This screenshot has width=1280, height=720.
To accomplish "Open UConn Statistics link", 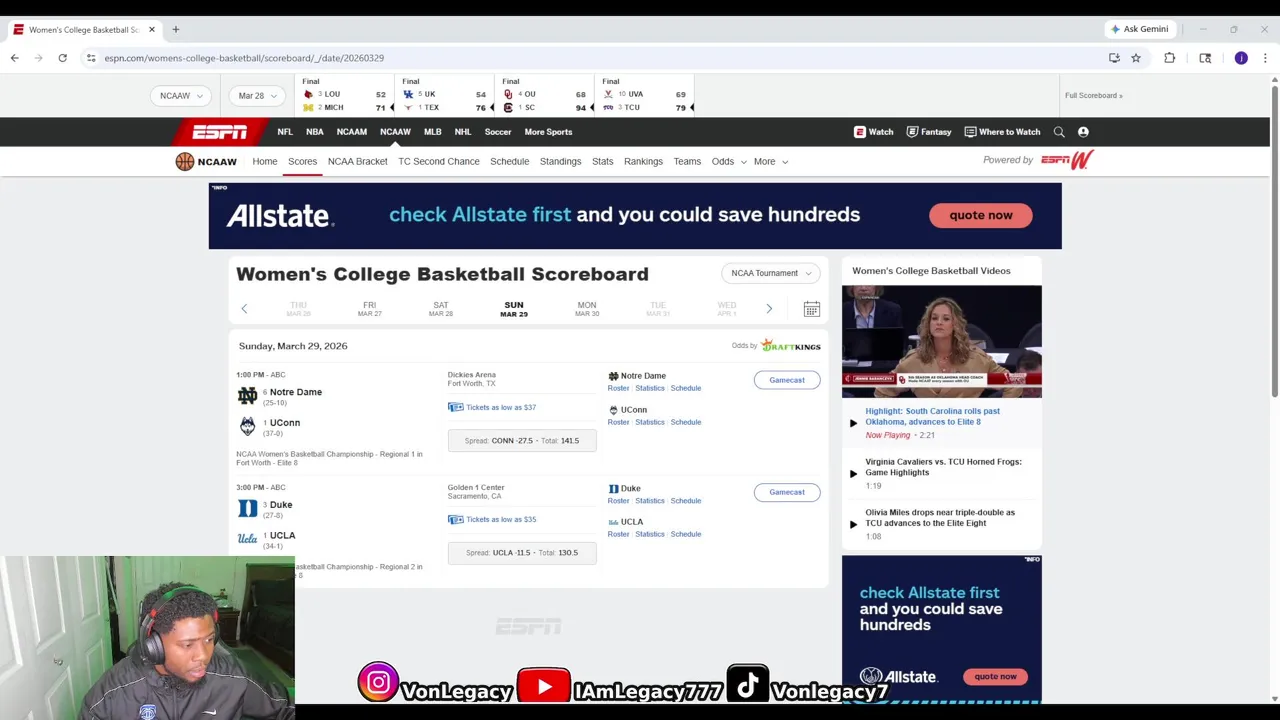I will tap(650, 422).
